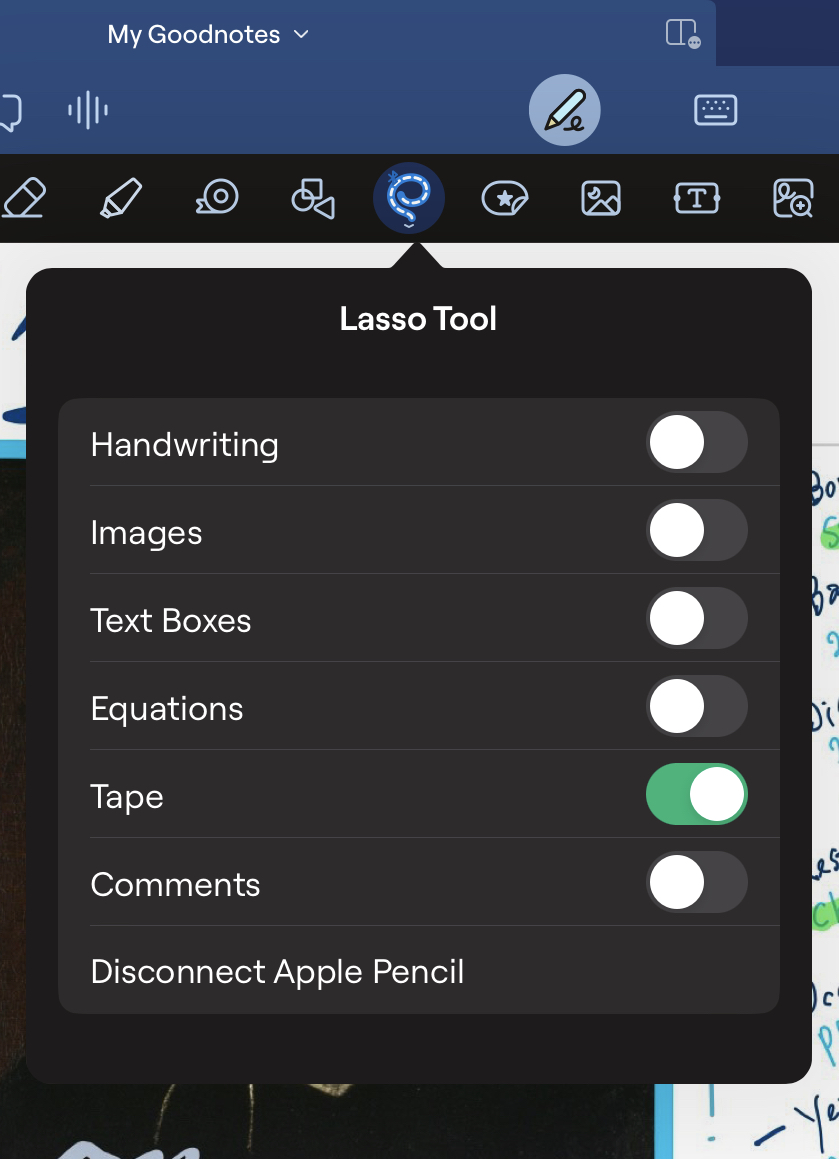Select the Image insertion tool
Viewport: 839px width, 1159px height.
[x=600, y=198]
